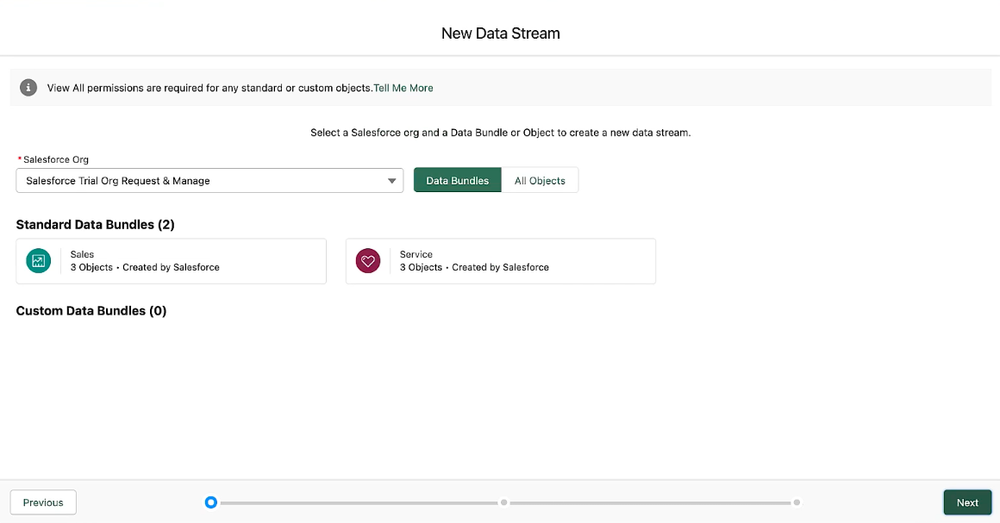Select the Service data bundle card
Image resolution: width=1000 pixels, height=523 pixels.
(x=501, y=261)
